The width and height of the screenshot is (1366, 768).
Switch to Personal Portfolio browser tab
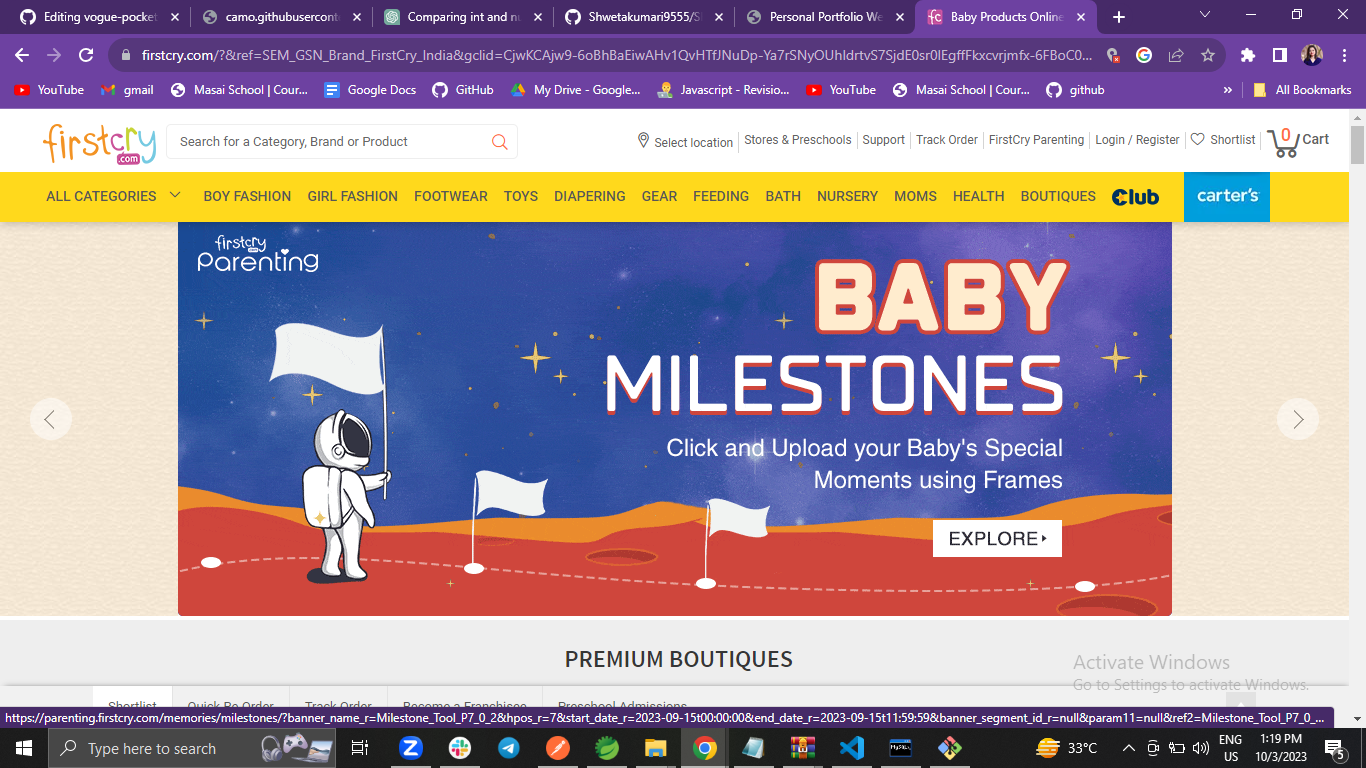click(813, 17)
